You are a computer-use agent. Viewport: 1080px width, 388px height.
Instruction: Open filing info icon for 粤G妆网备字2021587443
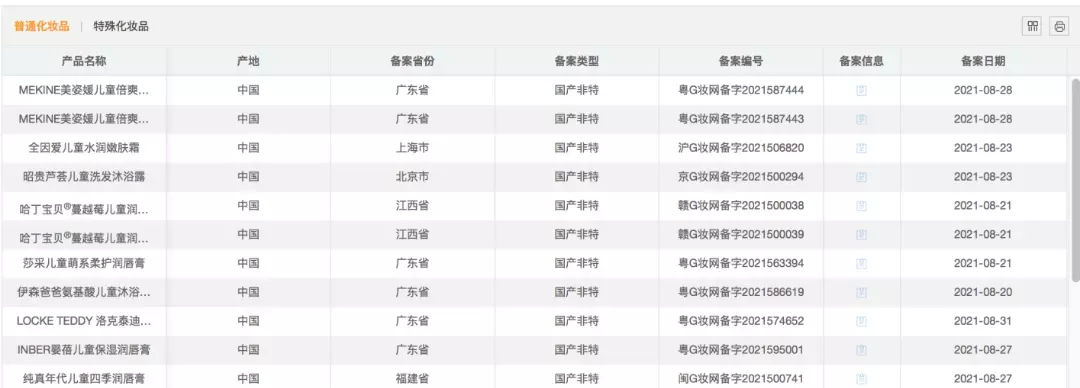861,119
